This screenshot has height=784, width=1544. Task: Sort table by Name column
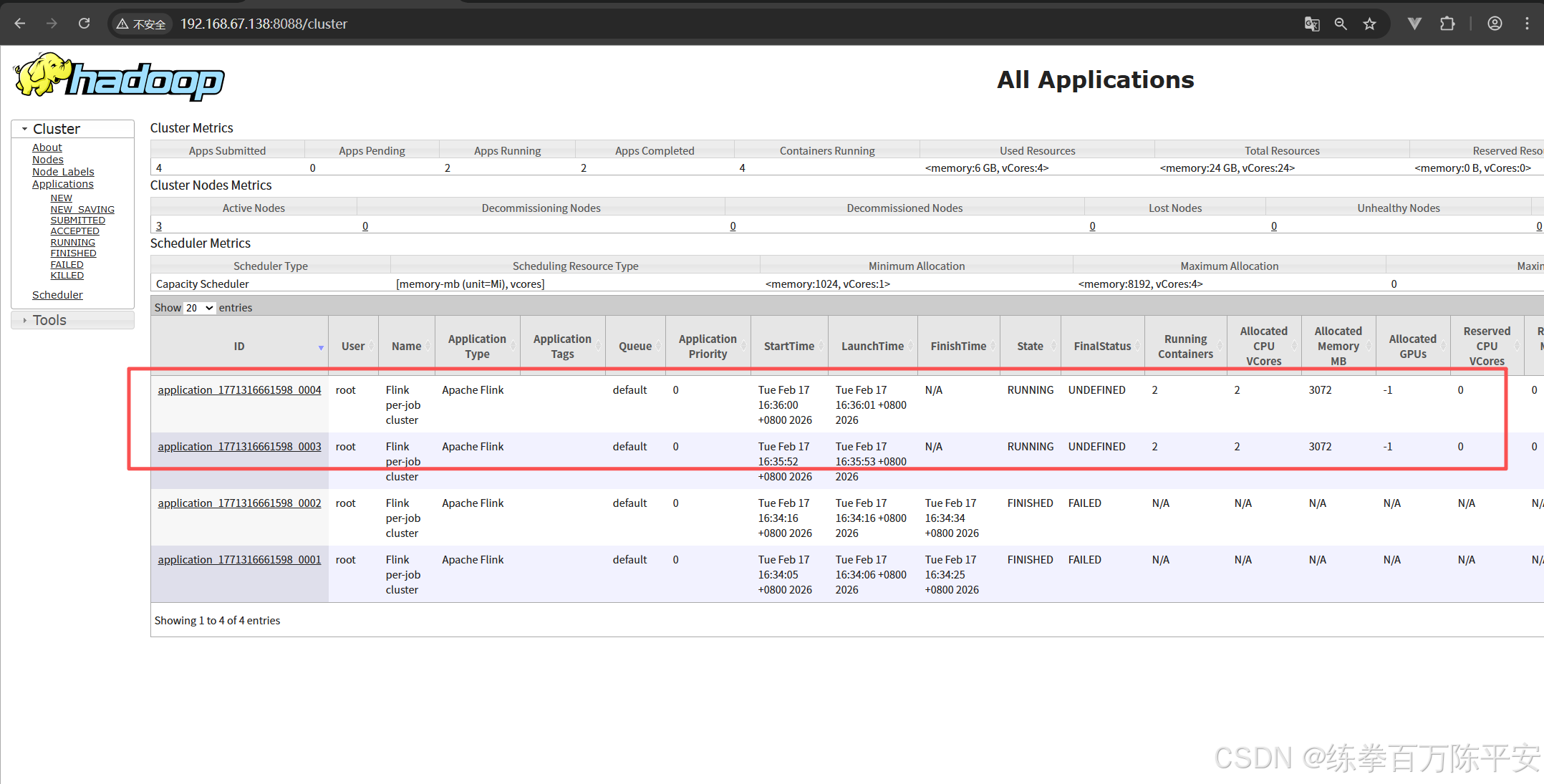pos(406,346)
